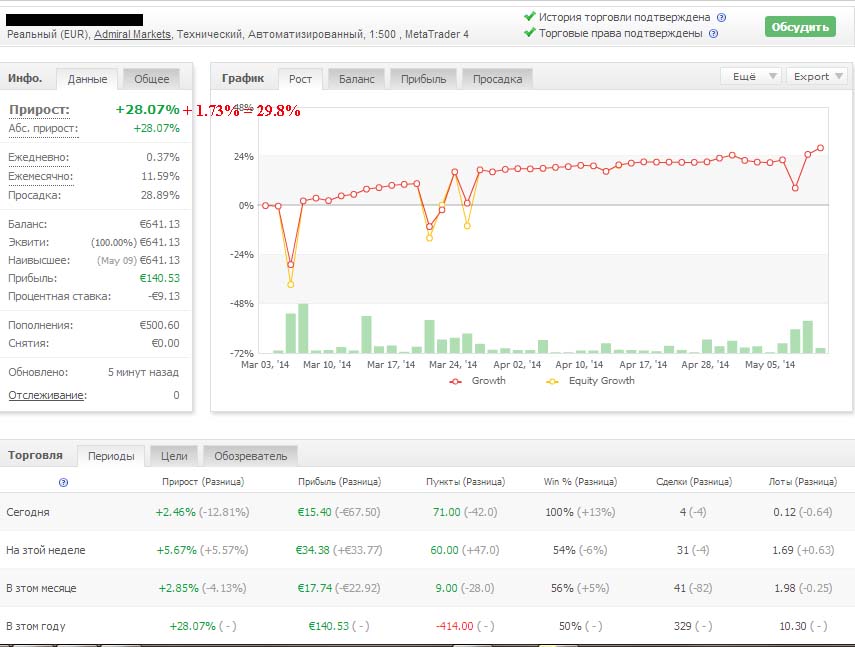Click the Процентная ставка -€9.13 value
Screen dimensions: 855x647
point(164,297)
